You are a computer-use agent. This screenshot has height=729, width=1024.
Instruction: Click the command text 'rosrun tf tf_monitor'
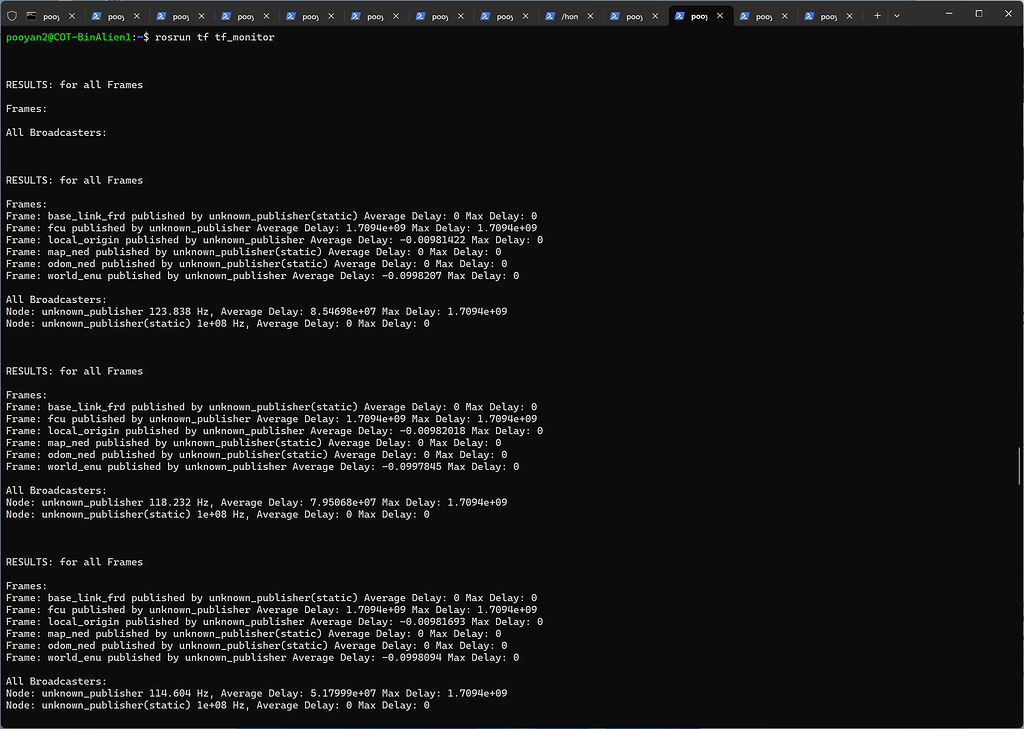tap(215, 37)
